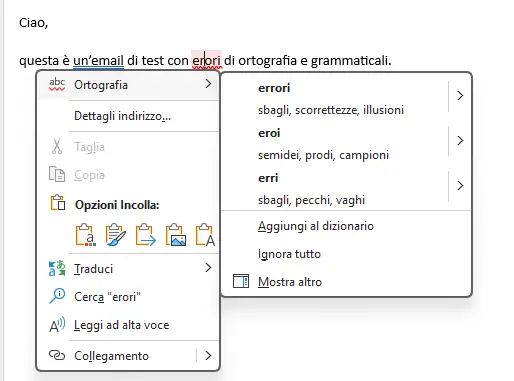This screenshot has height=381, width=514.
Task: Paste as picture icon
Action: point(176,235)
